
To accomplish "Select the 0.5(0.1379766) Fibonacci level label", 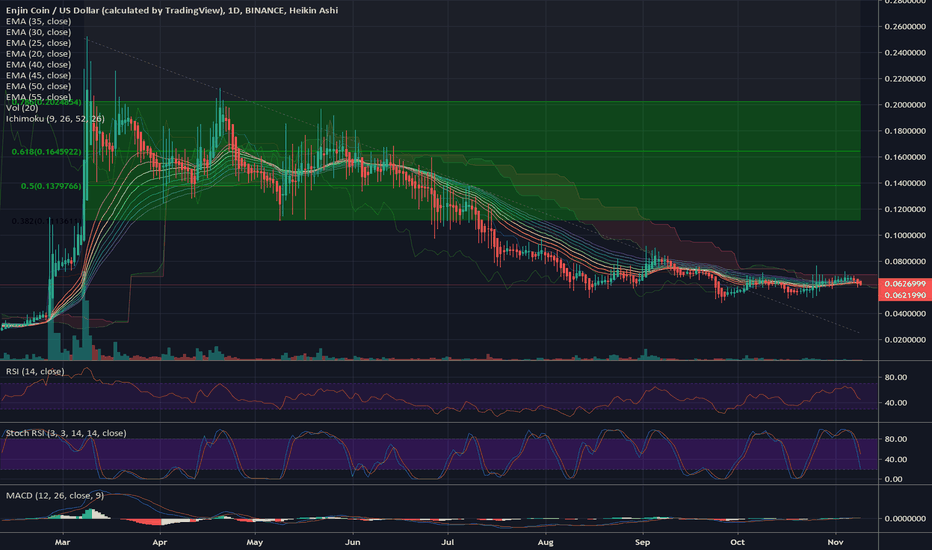I will (x=51, y=186).
